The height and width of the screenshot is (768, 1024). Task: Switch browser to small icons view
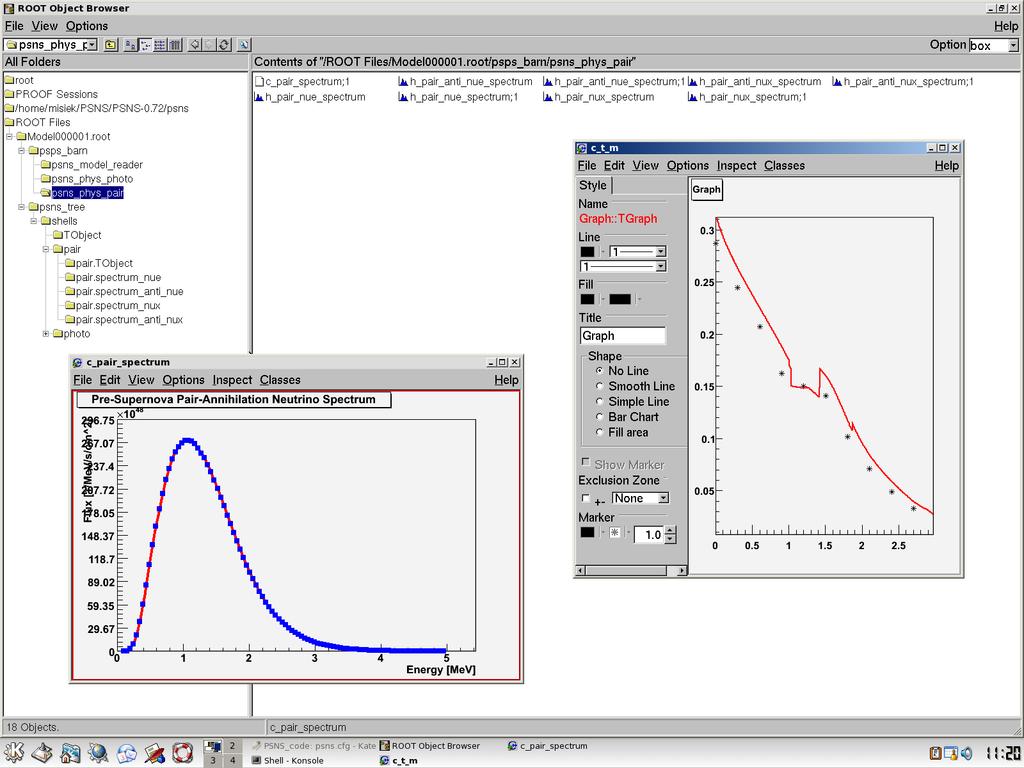point(145,45)
